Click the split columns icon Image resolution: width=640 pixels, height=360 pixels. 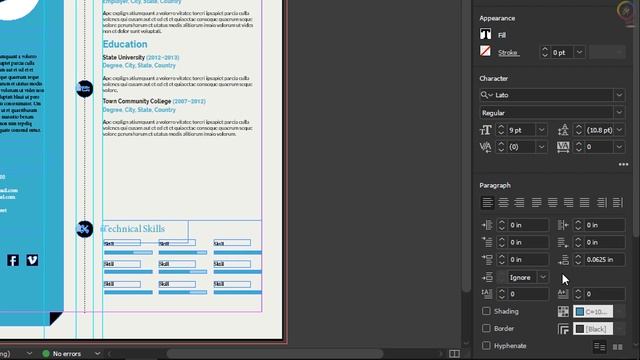(618, 347)
